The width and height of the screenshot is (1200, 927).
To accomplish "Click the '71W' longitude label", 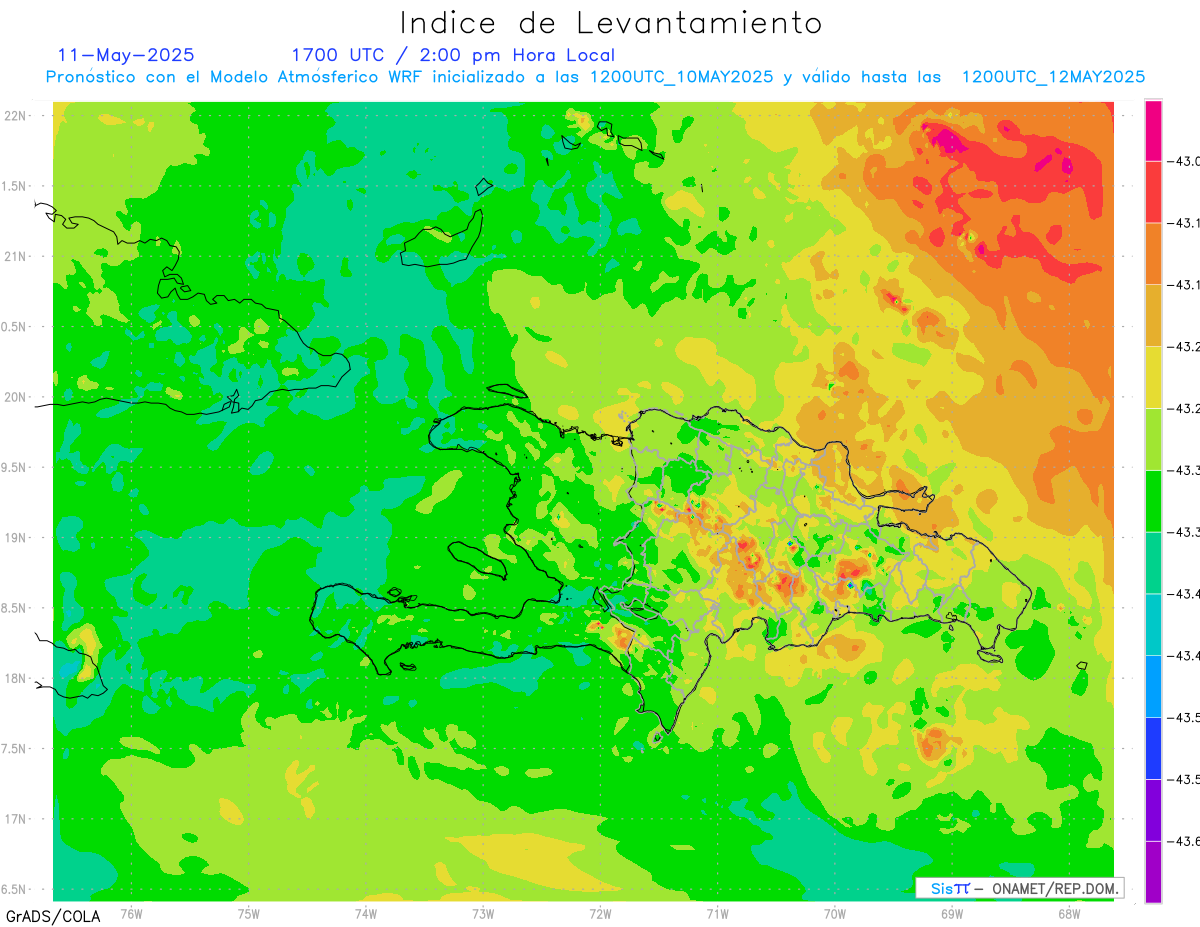I will [717, 913].
